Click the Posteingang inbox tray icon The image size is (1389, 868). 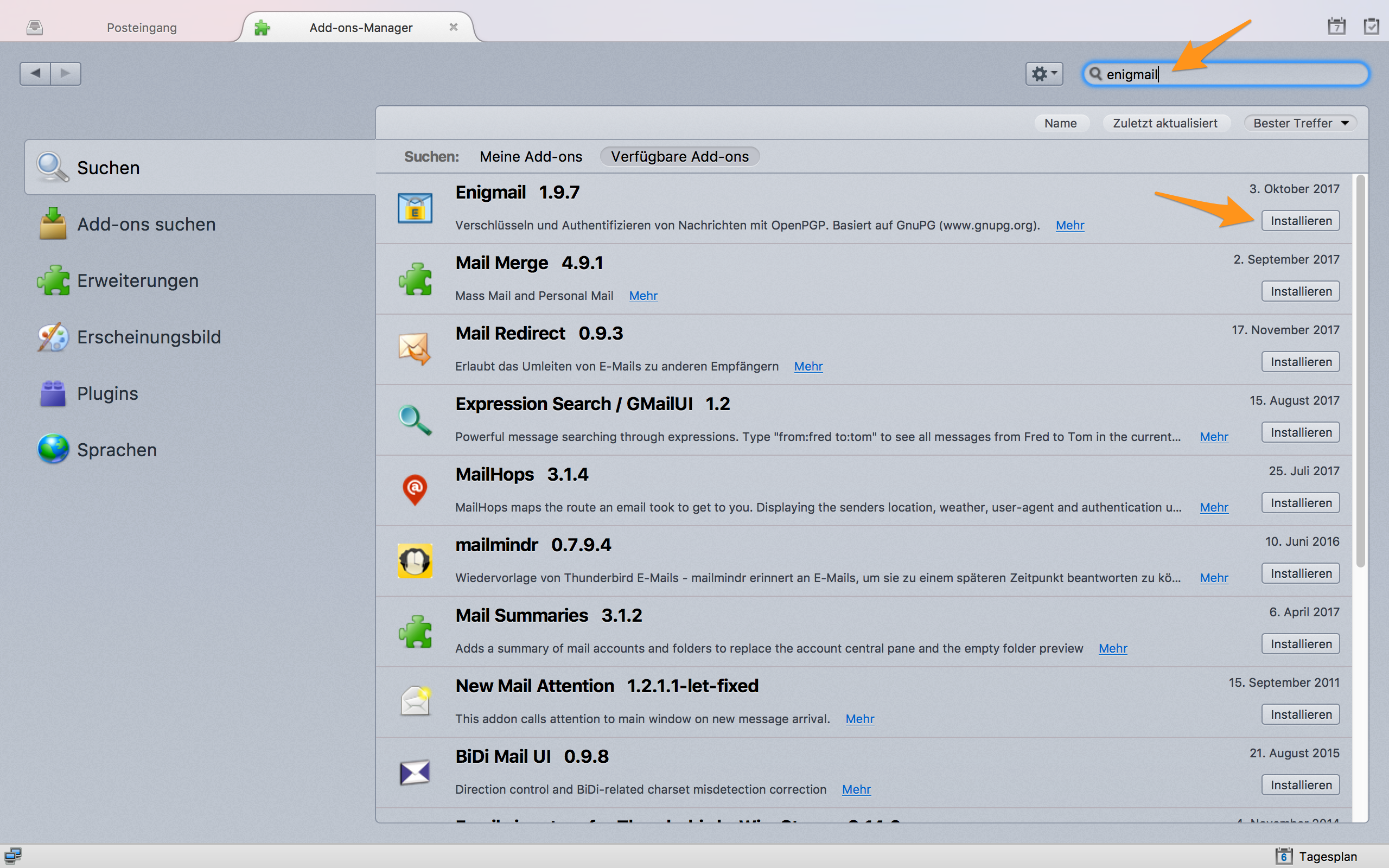[x=34, y=27]
